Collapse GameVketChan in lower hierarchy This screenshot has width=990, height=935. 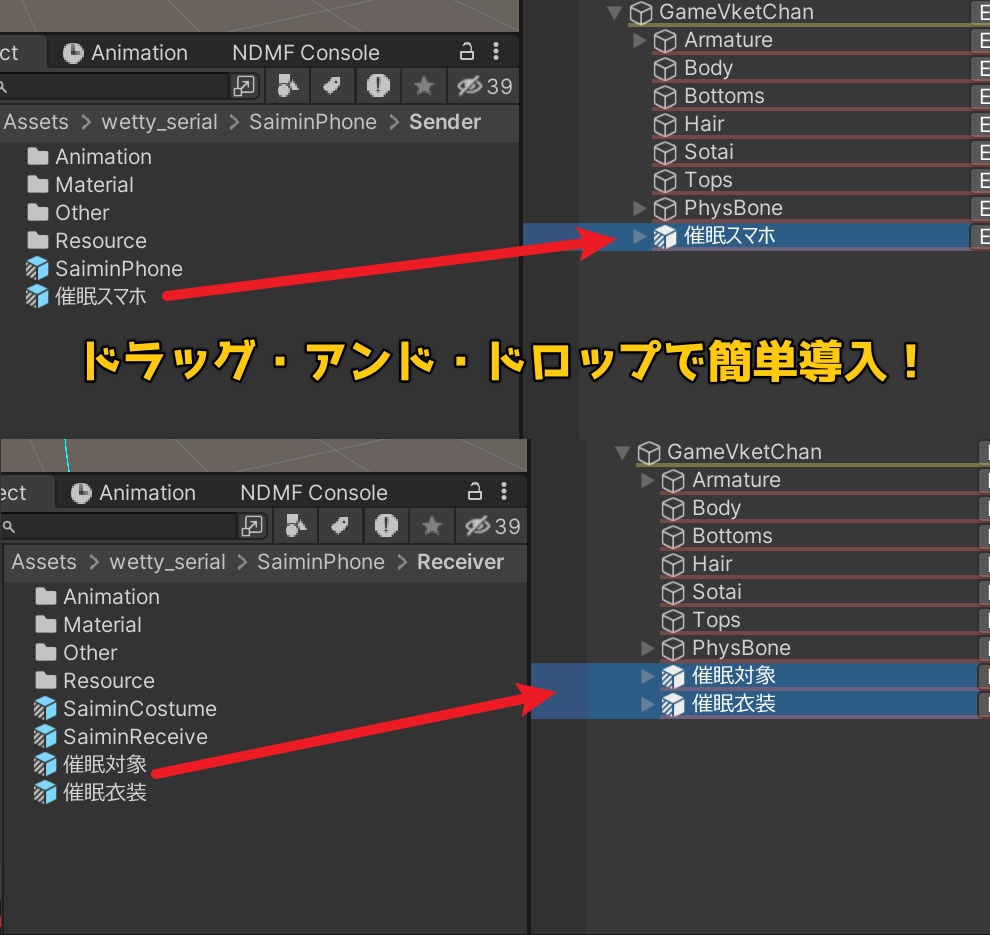click(623, 452)
